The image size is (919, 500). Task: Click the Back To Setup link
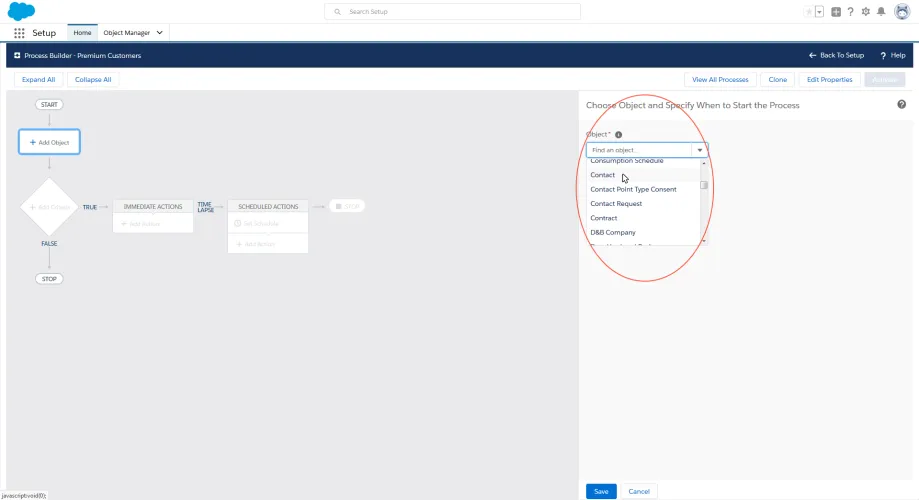(x=836, y=55)
